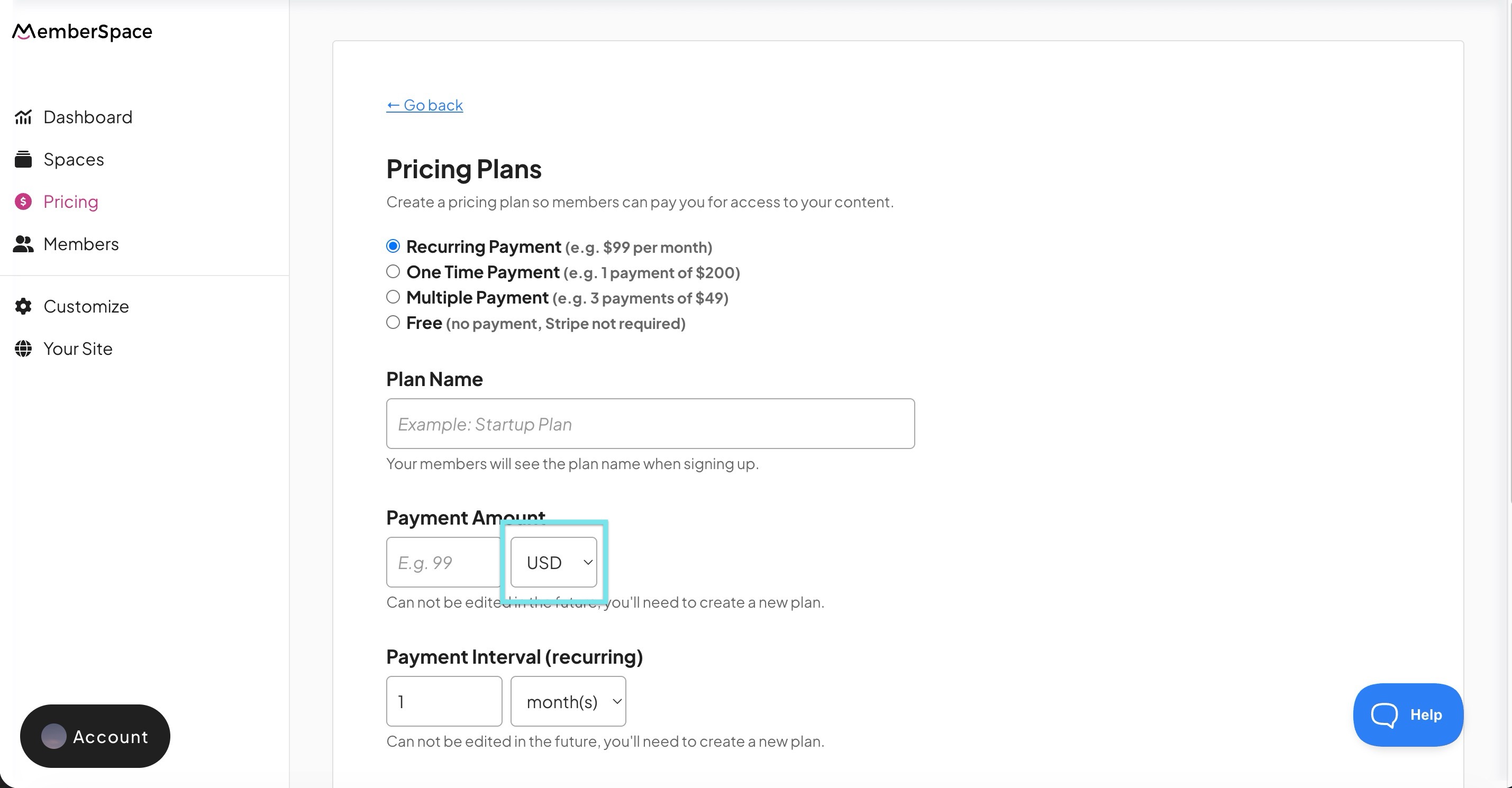Focus the Payment Amount input field

pyautogui.click(x=443, y=562)
